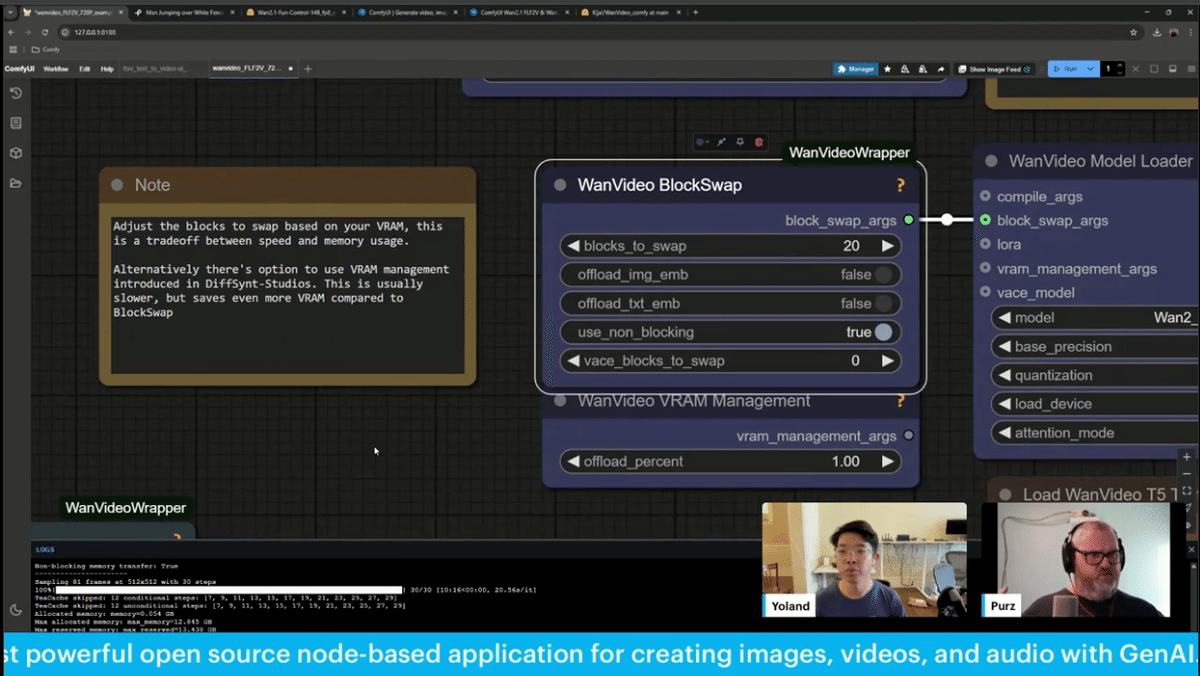Screen dimensions: 1200x676
Task: Click block_swap_args output socket on BlockSwap
Action: (x=908, y=220)
